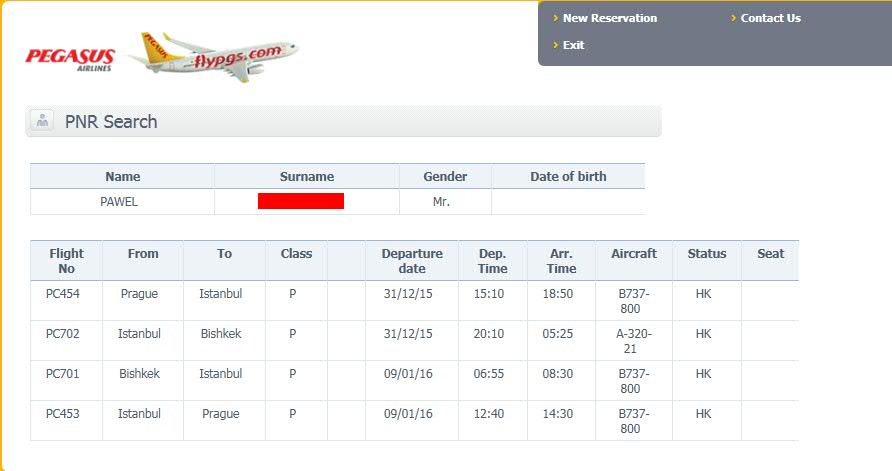
Task: Click the flypgs.com airplane image
Action: point(213,56)
